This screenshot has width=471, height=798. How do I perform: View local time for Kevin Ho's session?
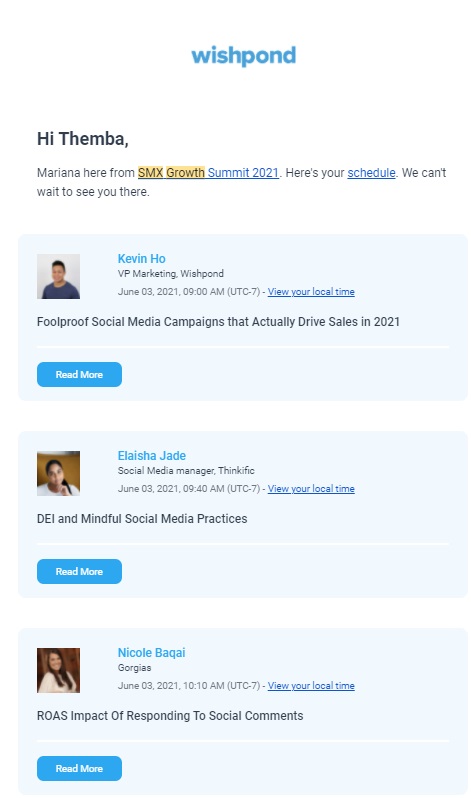[311, 292]
